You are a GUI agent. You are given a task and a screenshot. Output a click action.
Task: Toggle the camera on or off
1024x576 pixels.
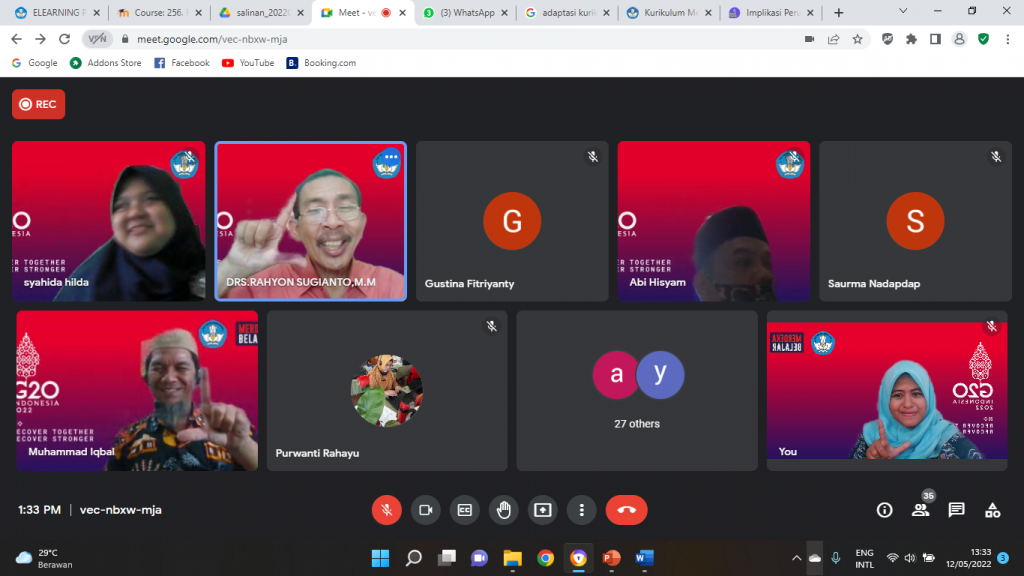(x=425, y=510)
